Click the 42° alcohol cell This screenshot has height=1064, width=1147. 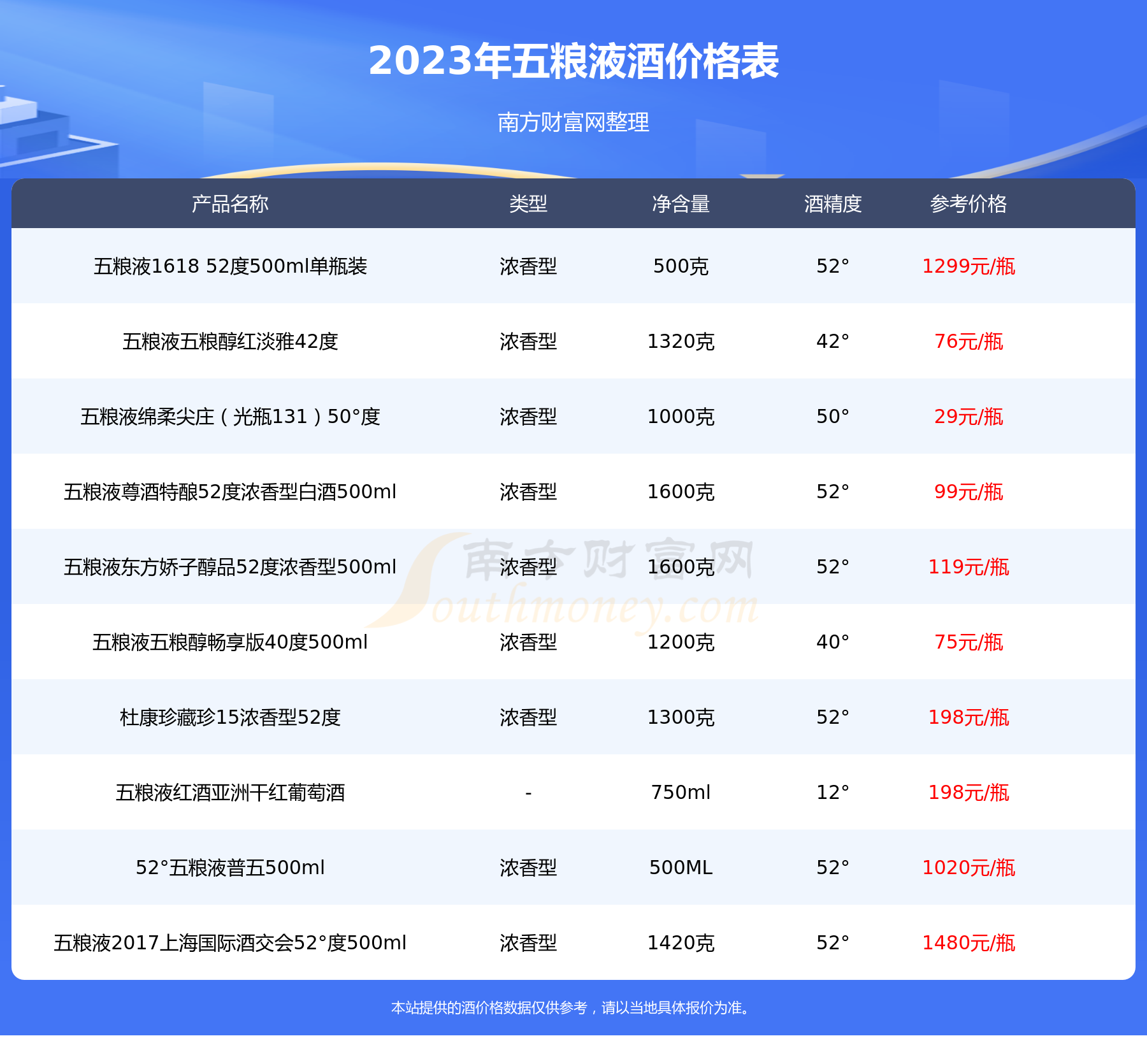pos(833,341)
